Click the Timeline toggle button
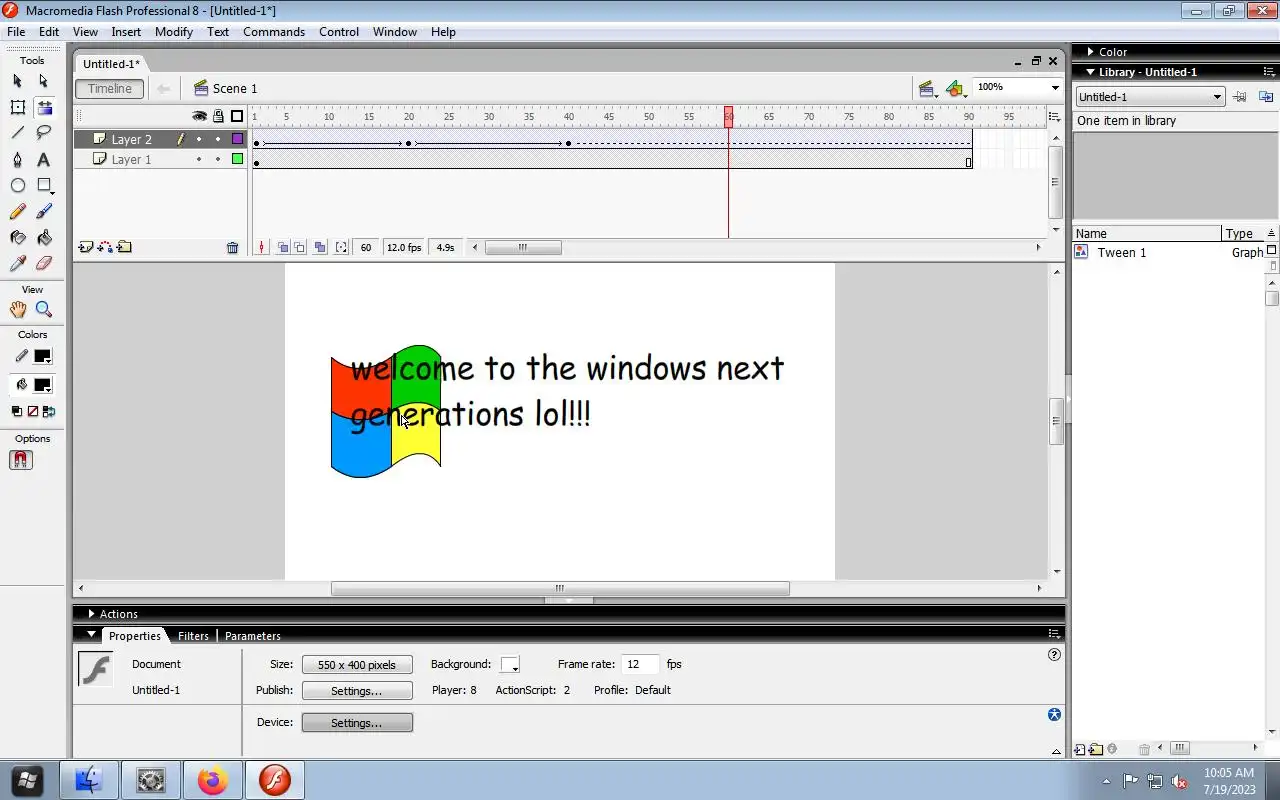 [x=110, y=89]
